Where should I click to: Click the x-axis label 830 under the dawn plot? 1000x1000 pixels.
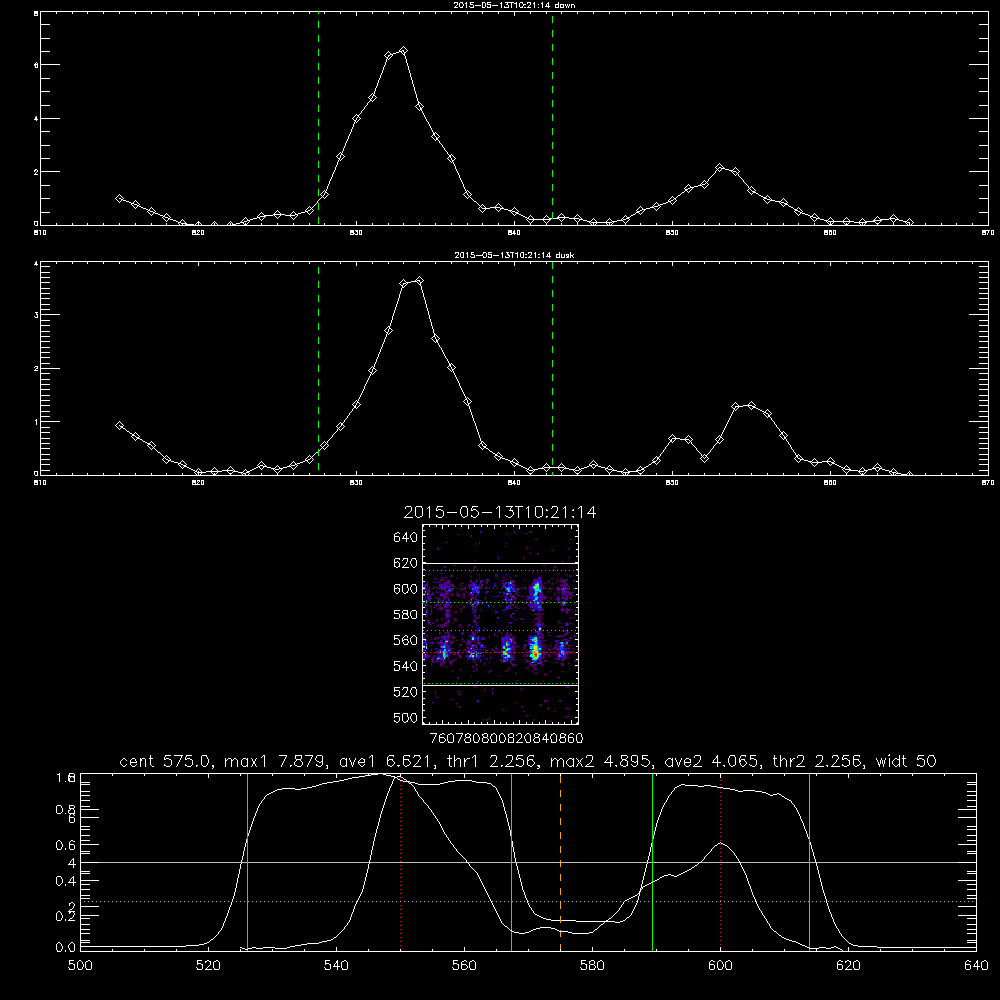click(x=356, y=233)
